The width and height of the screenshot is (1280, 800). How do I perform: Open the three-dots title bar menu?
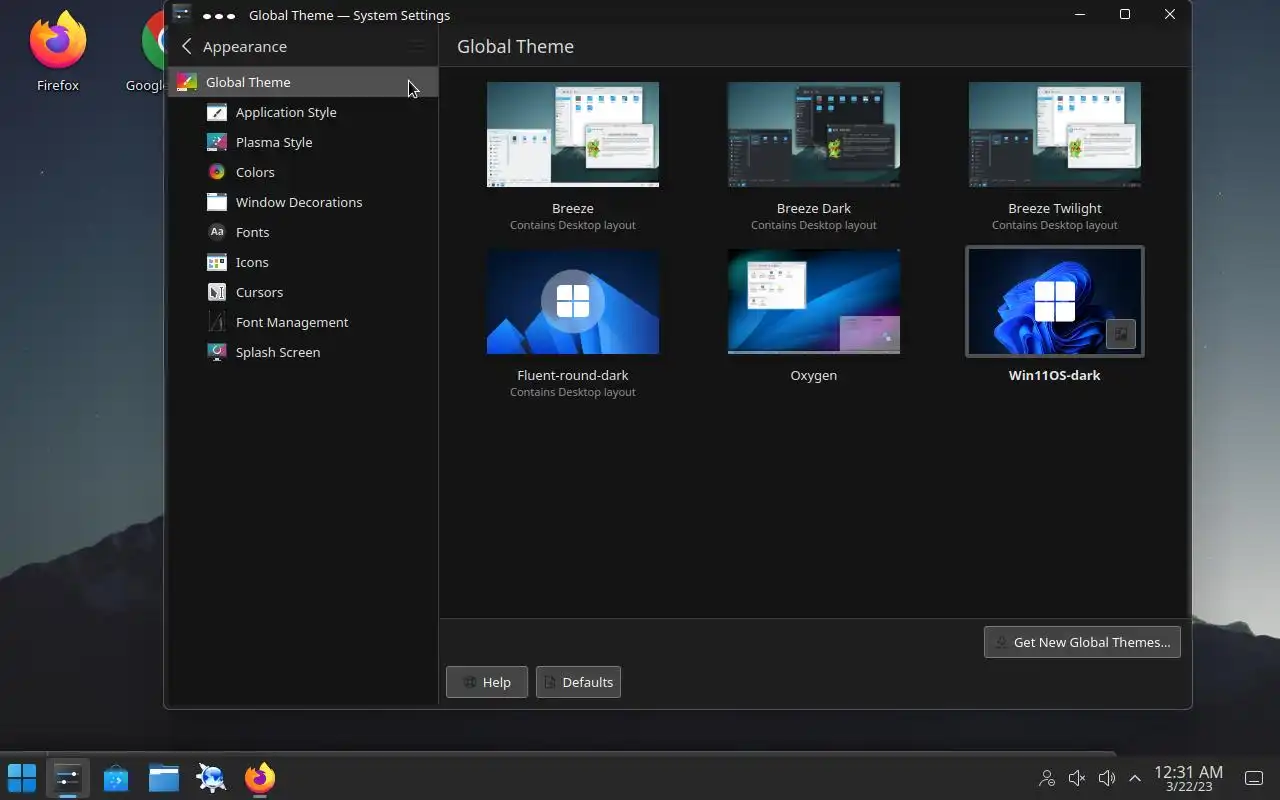[x=219, y=15]
